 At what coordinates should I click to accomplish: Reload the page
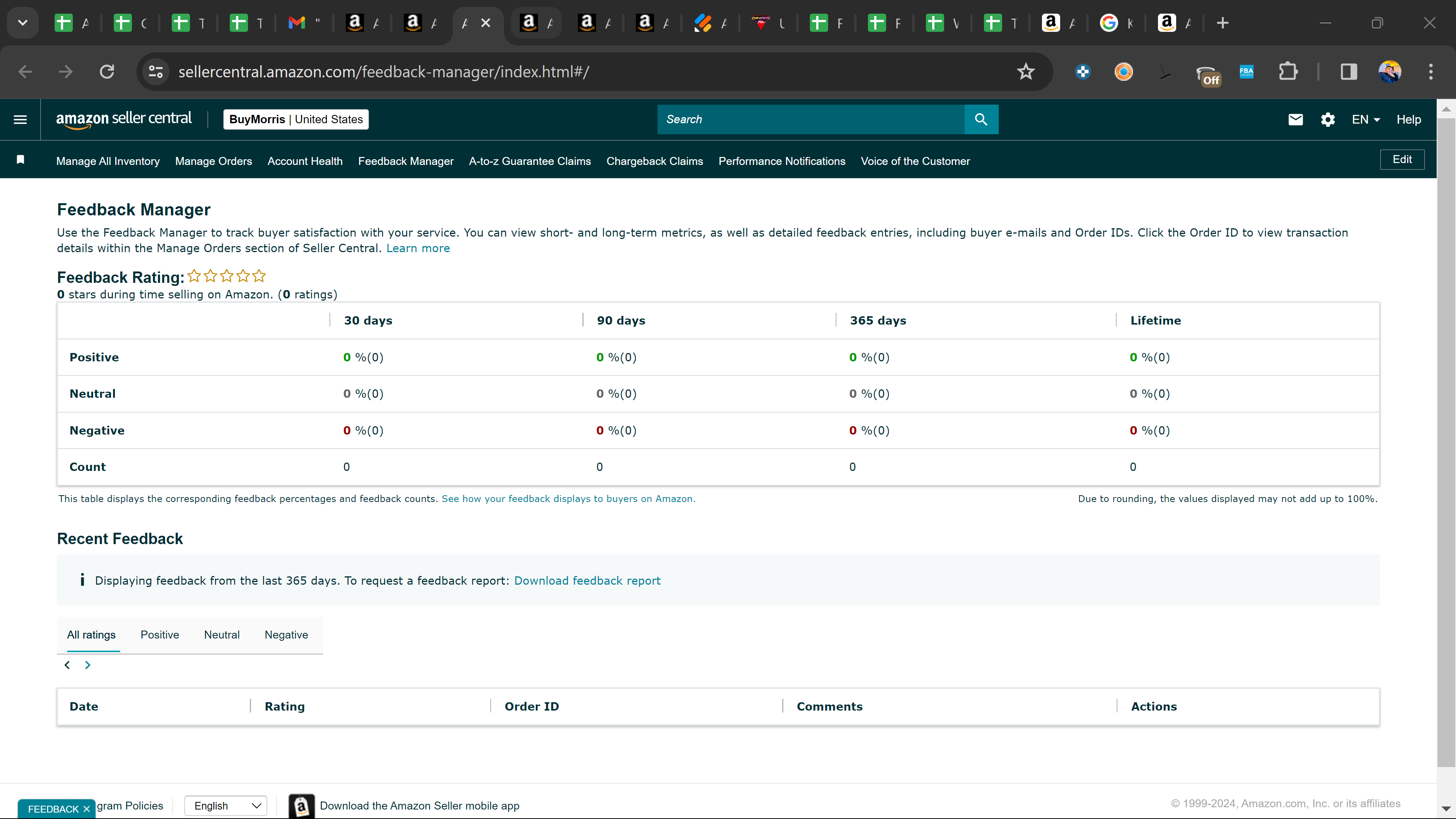(x=107, y=72)
